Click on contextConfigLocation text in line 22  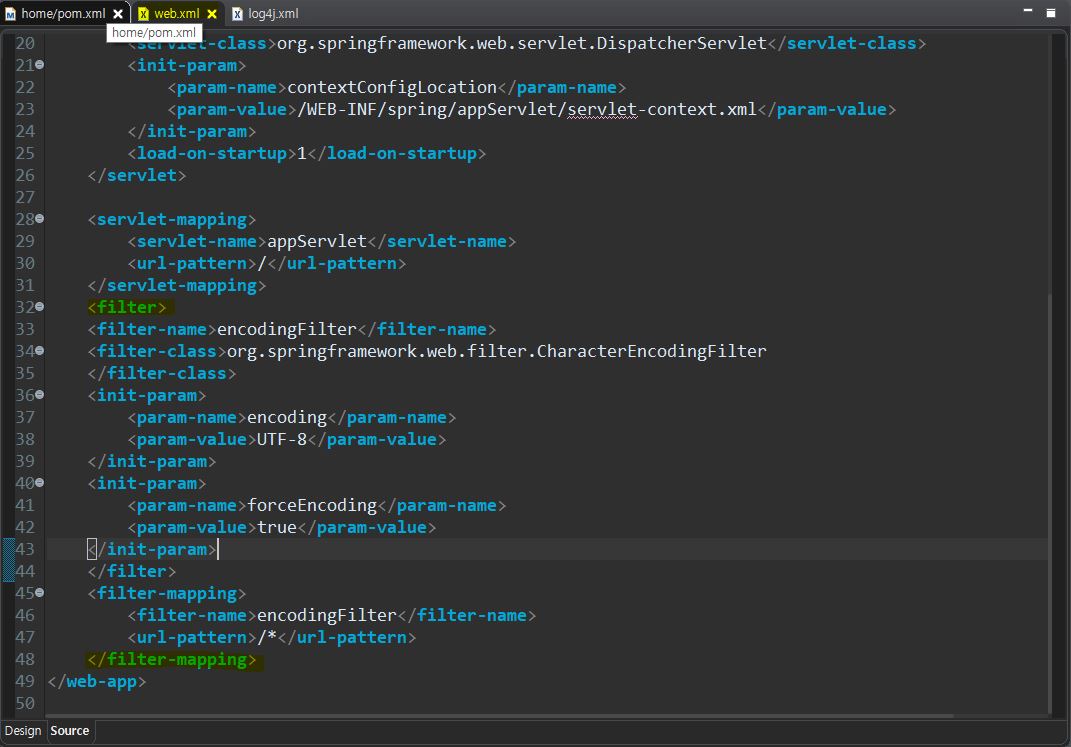[x=392, y=87]
